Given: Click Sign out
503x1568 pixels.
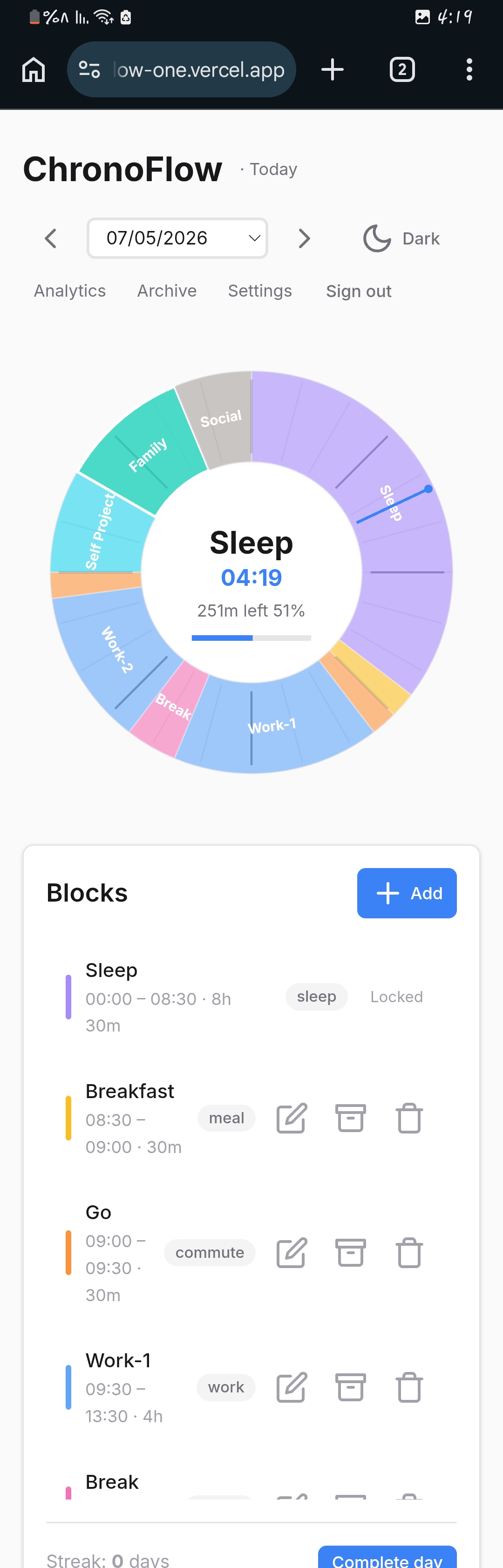Looking at the screenshot, I should (359, 291).
